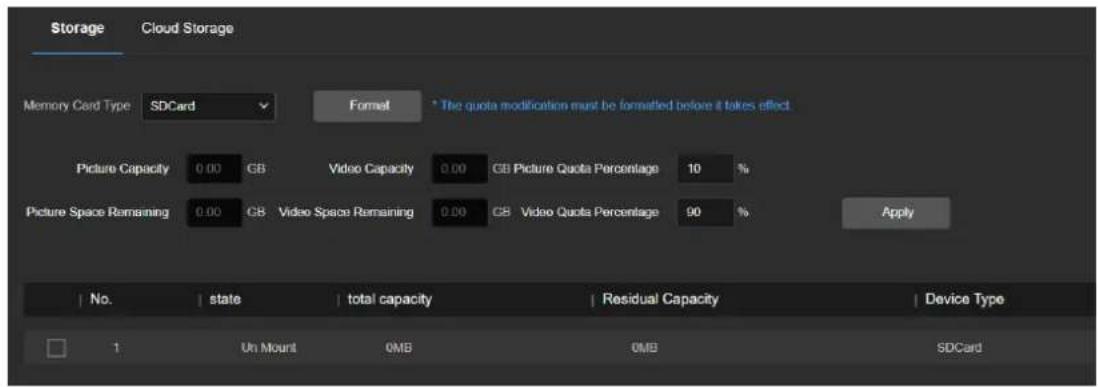Image resolution: width=1098 pixels, height=387 pixels.
Task: Click the No. column header
Action: [x=101, y=300]
